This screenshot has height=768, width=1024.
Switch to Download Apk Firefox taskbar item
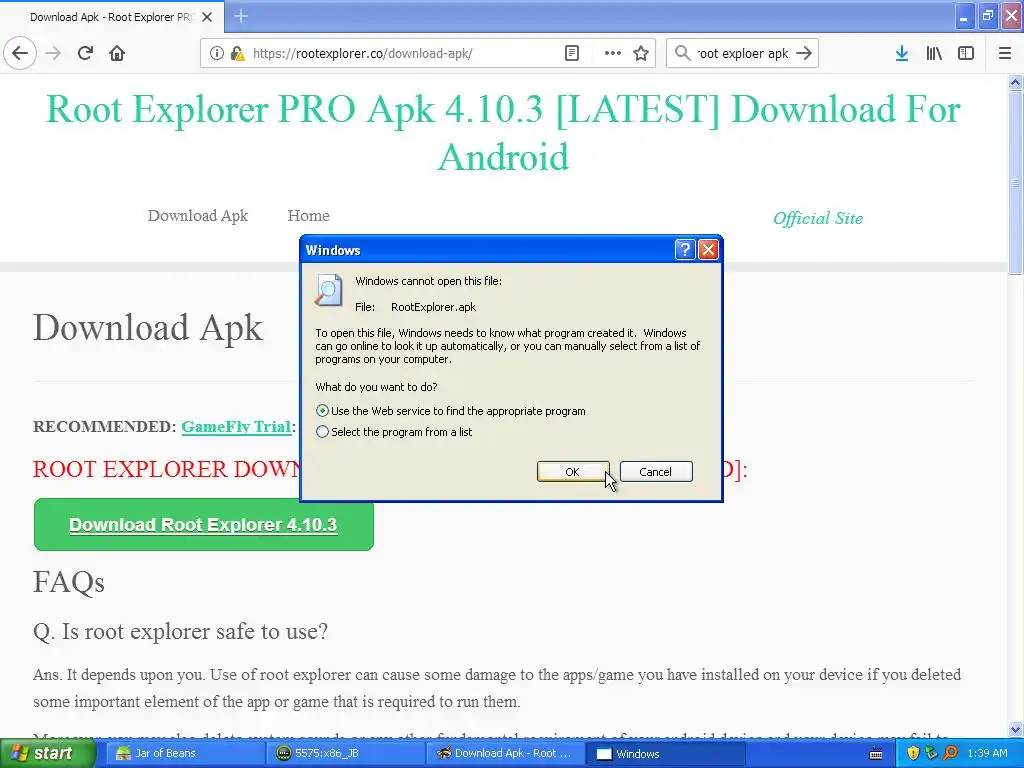tap(505, 754)
